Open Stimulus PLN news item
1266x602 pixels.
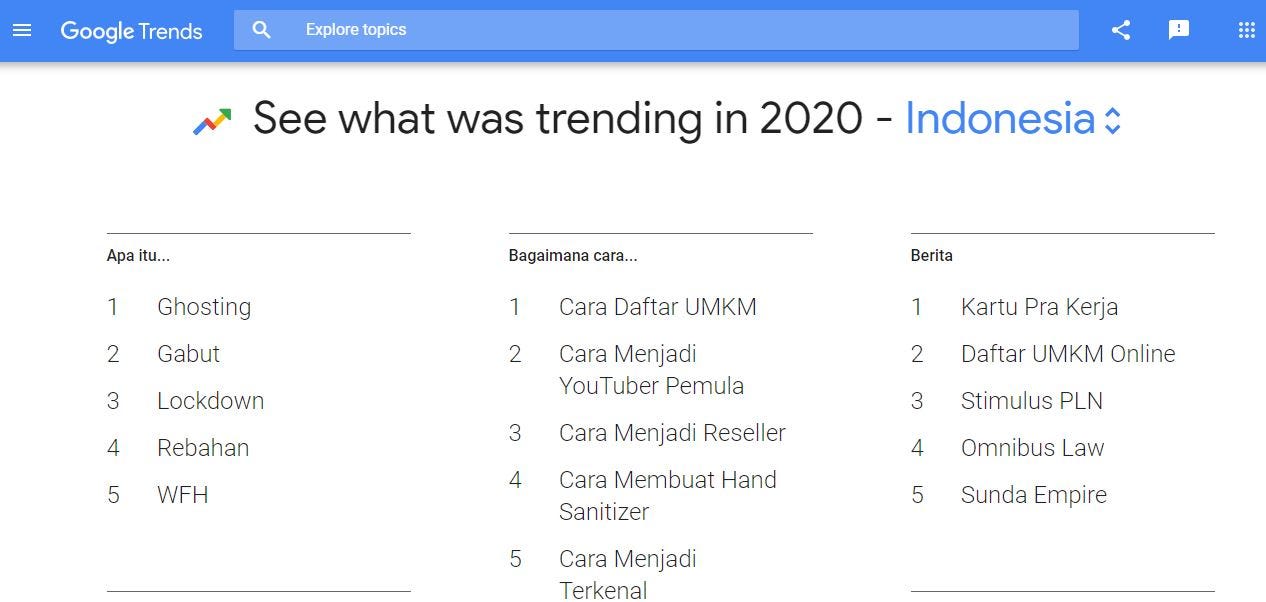tap(1032, 401)
